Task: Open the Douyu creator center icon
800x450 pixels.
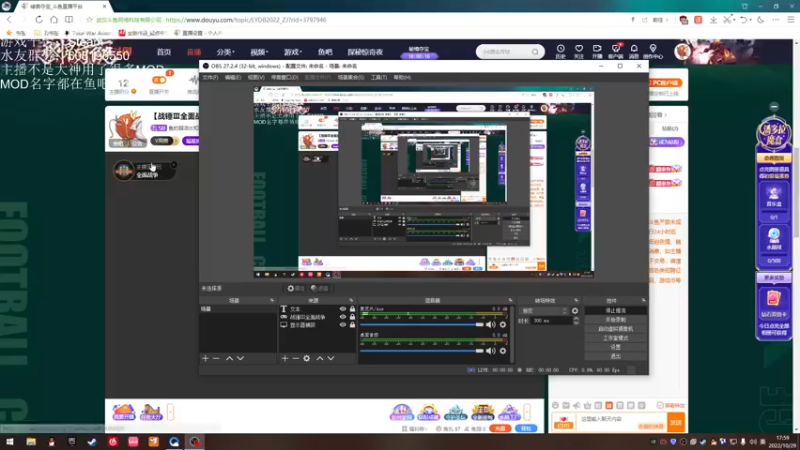Action: click(x=653, y=52)
